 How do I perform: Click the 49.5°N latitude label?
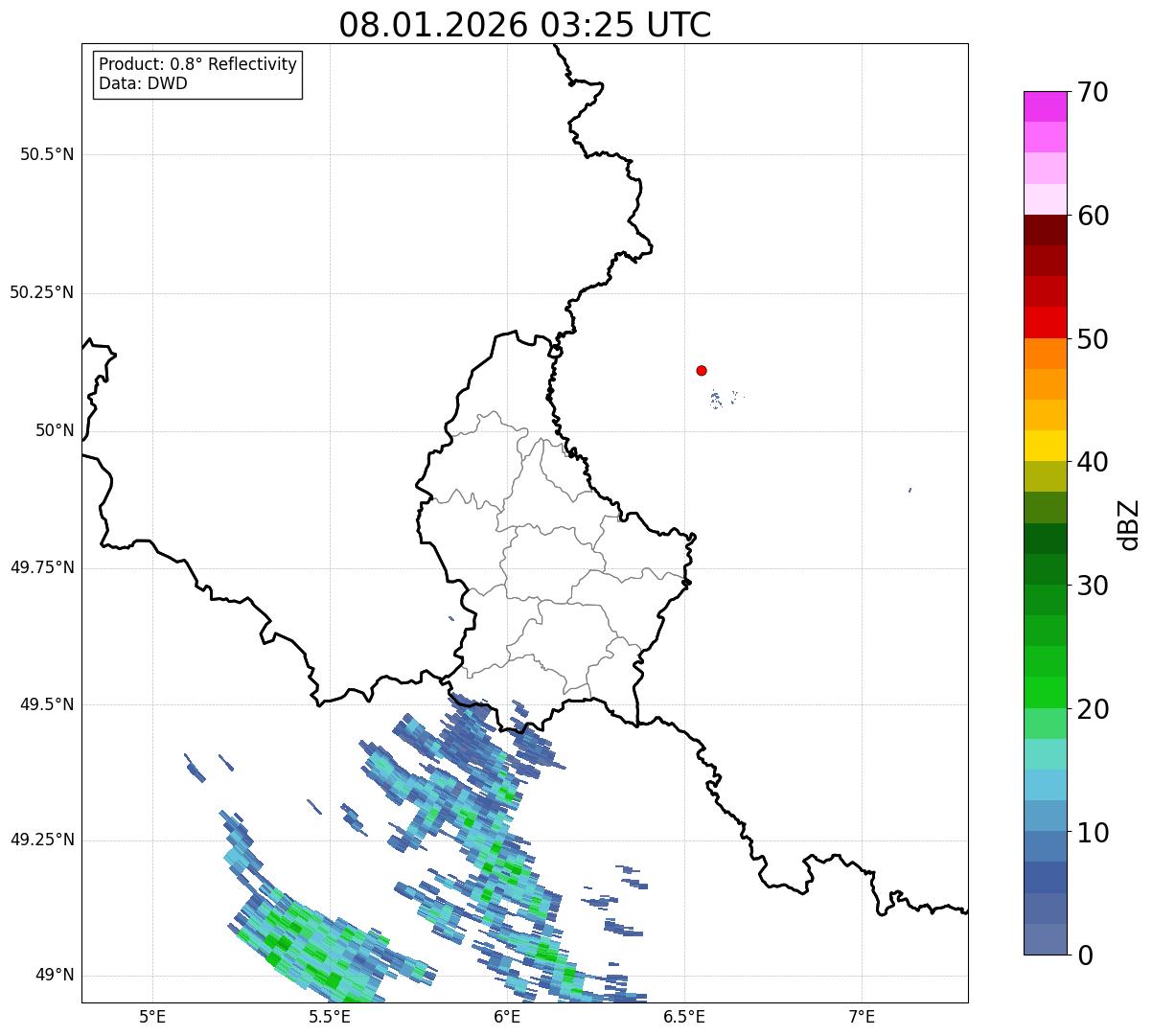tap(47, 704)
